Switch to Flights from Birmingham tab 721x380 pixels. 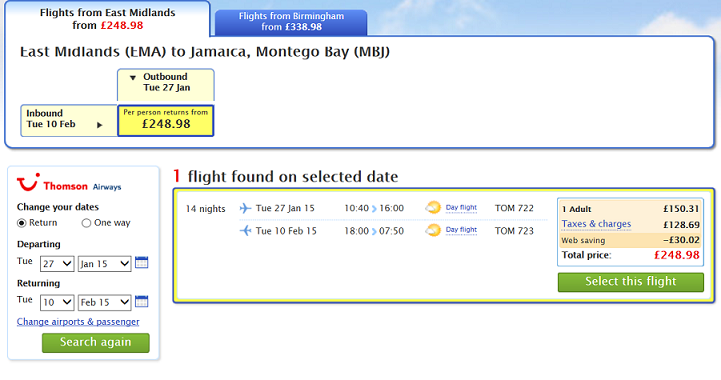(291, 22)
